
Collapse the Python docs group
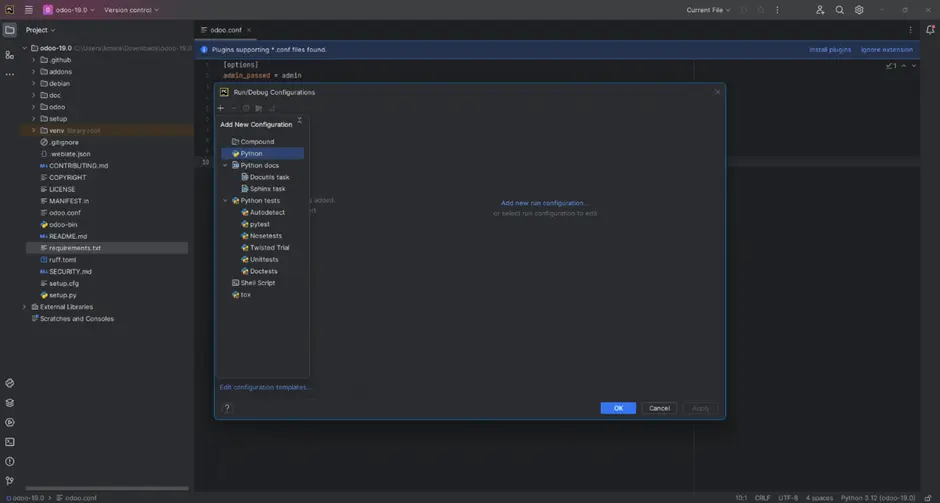[x=225, y=165]
